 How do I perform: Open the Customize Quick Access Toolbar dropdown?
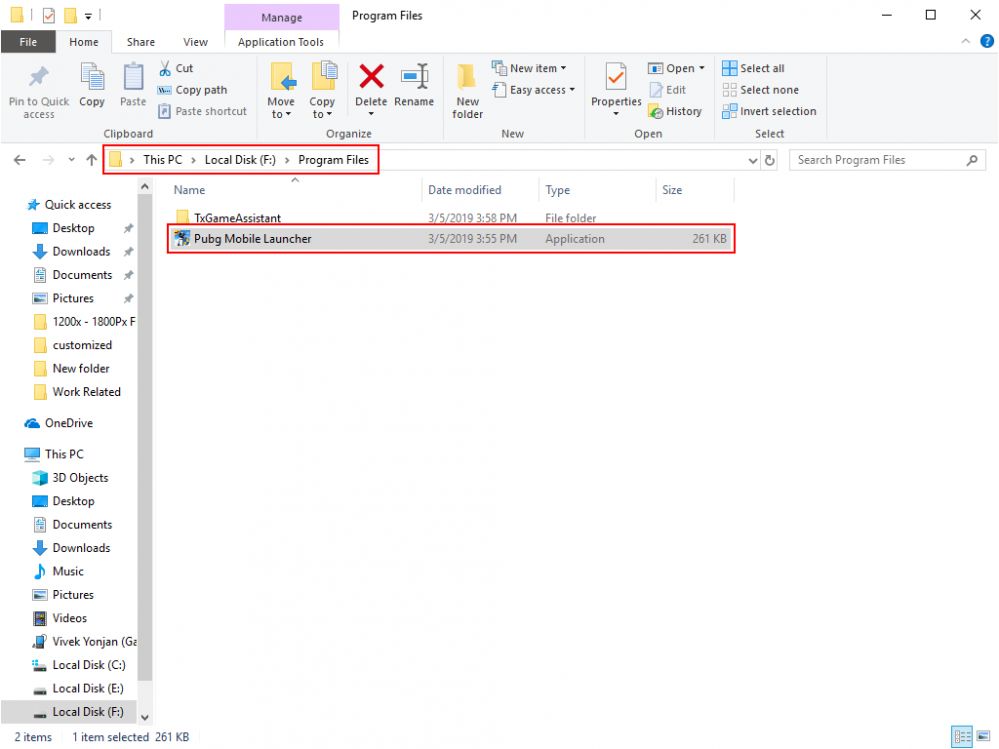tap(89, 16)
